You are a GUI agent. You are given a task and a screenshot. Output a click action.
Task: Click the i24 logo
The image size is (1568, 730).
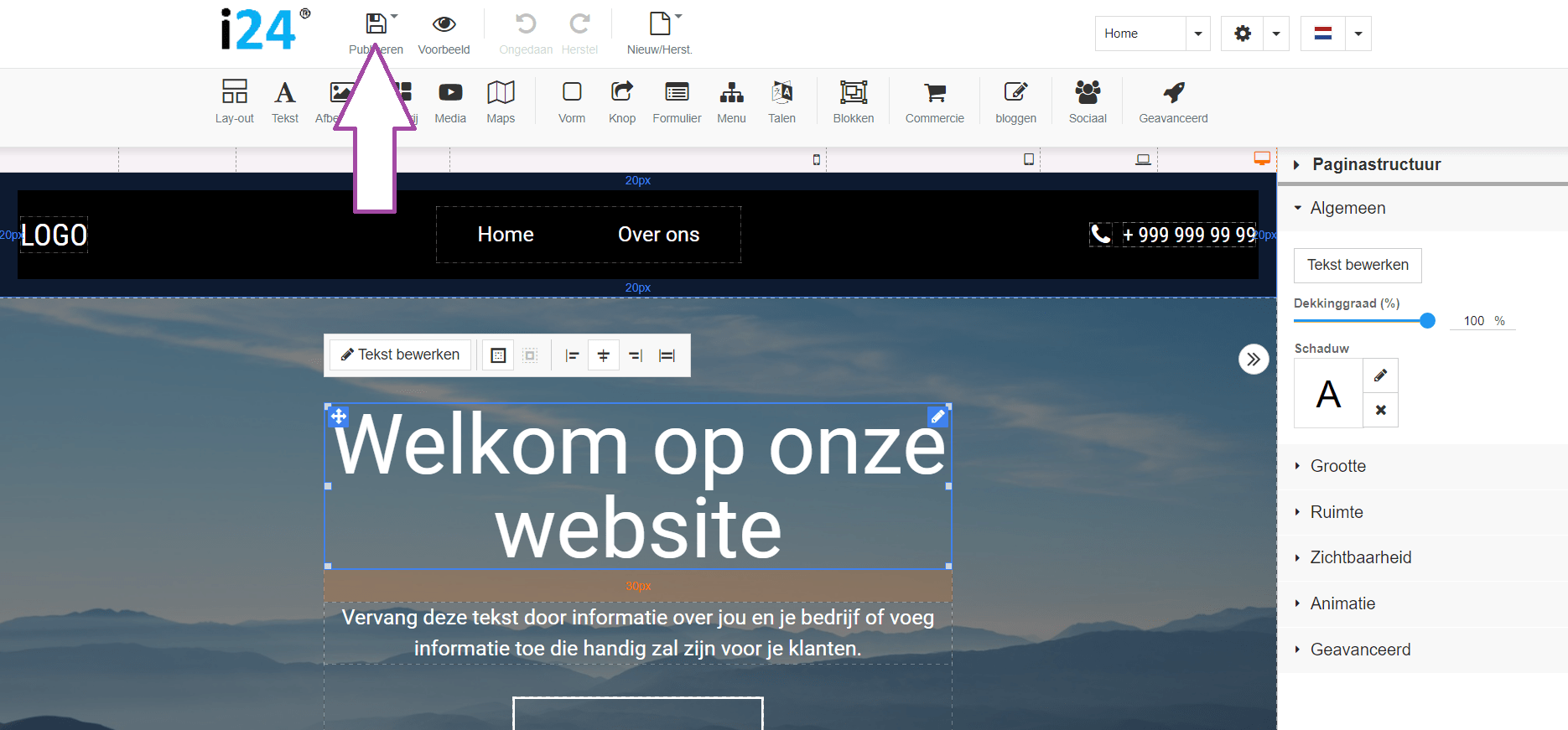(265, 29)
